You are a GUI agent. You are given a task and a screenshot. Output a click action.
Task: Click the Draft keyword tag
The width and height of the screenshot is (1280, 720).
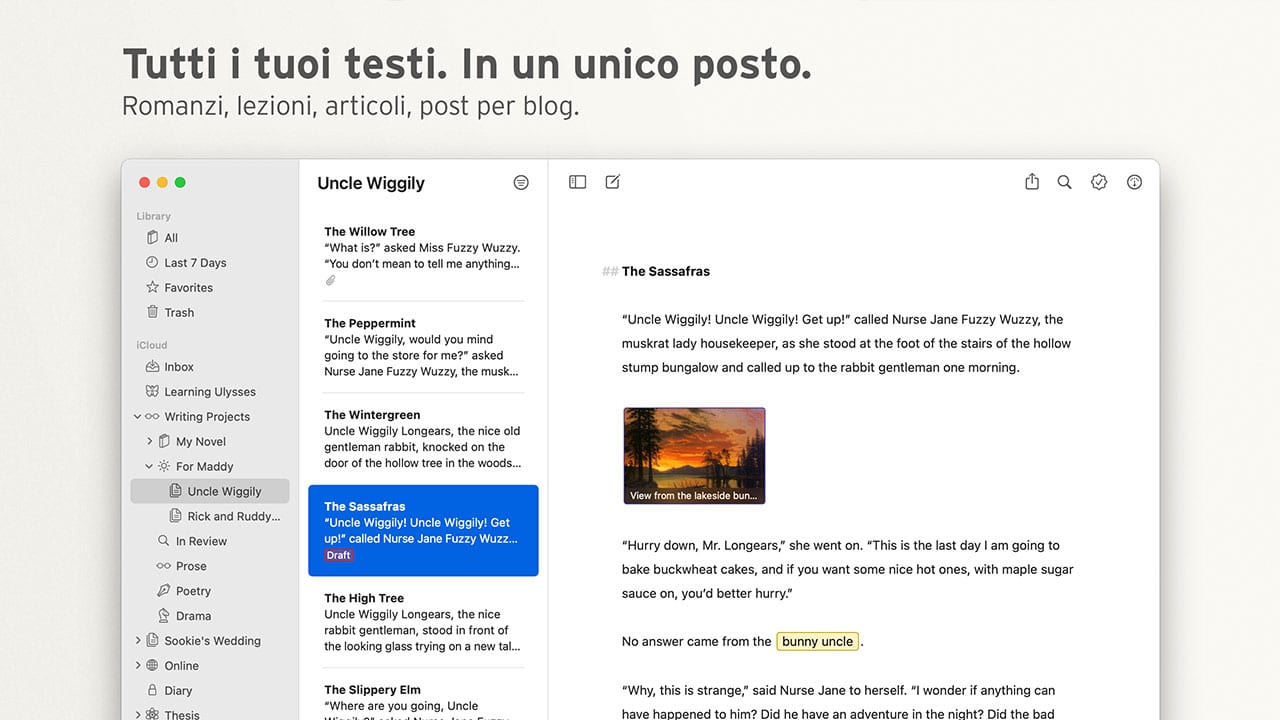tap(339, 556)
